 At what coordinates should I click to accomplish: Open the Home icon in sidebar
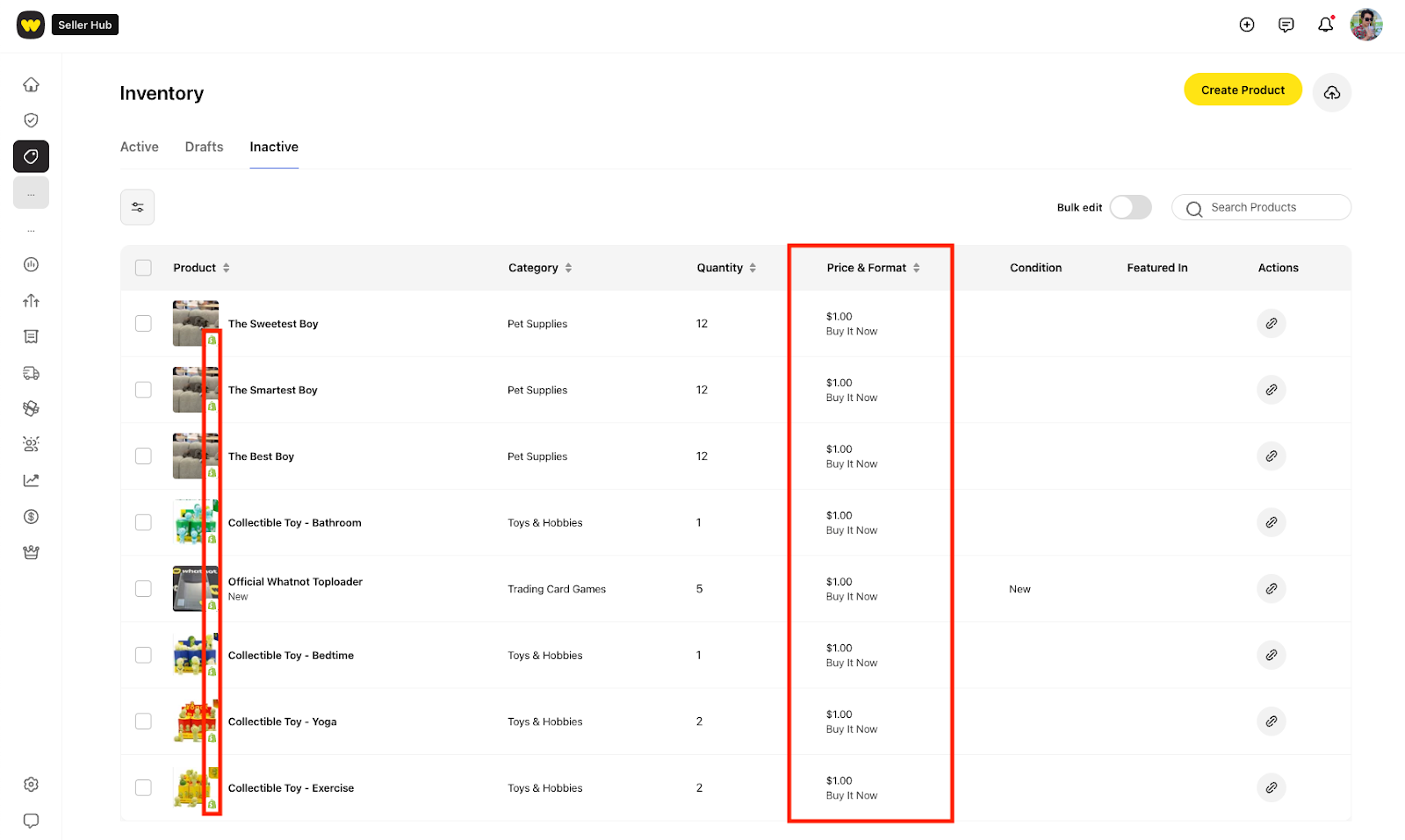tap(31, 84)
